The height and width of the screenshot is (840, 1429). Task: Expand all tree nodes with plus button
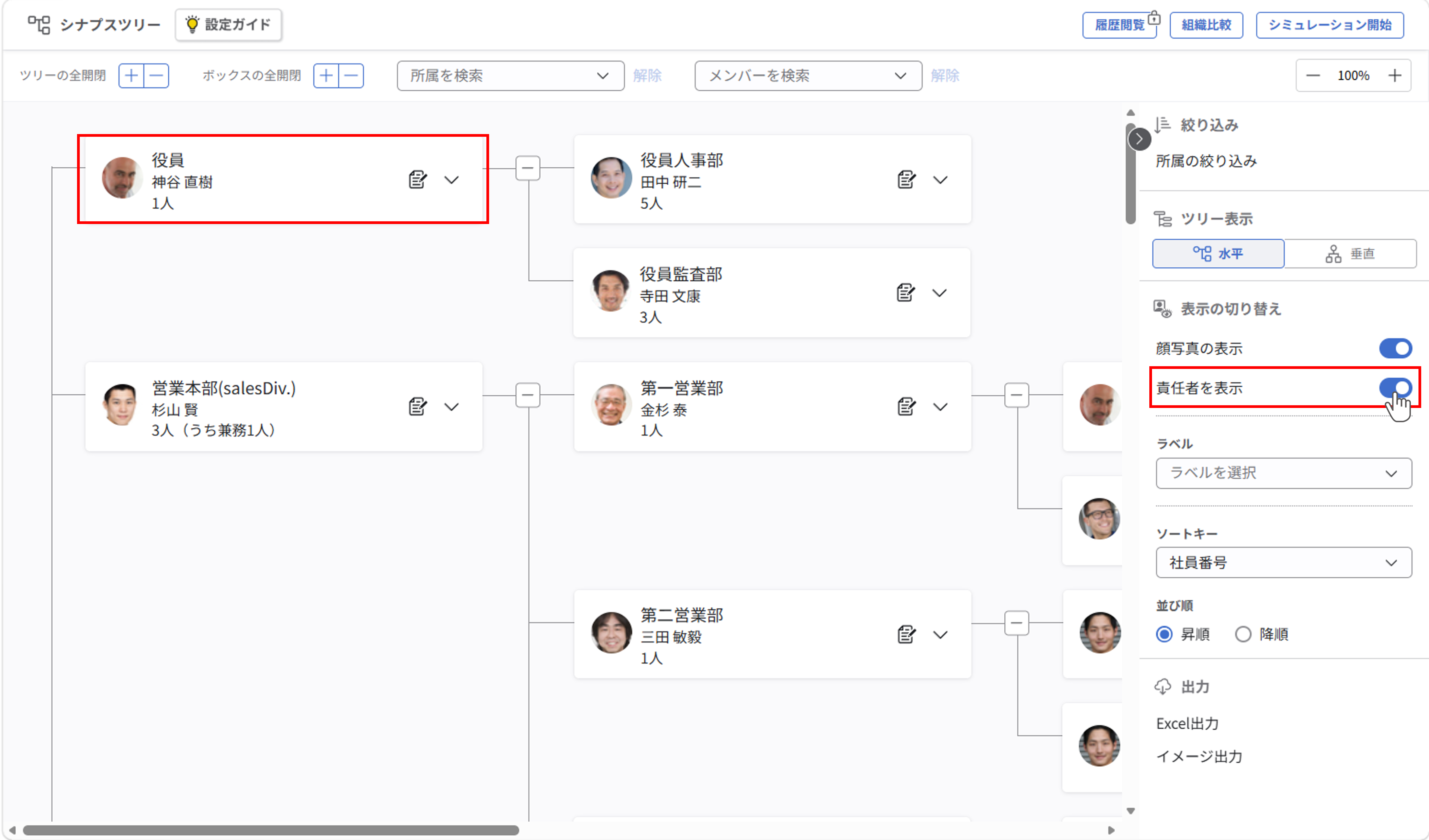(x=132, y=75)
